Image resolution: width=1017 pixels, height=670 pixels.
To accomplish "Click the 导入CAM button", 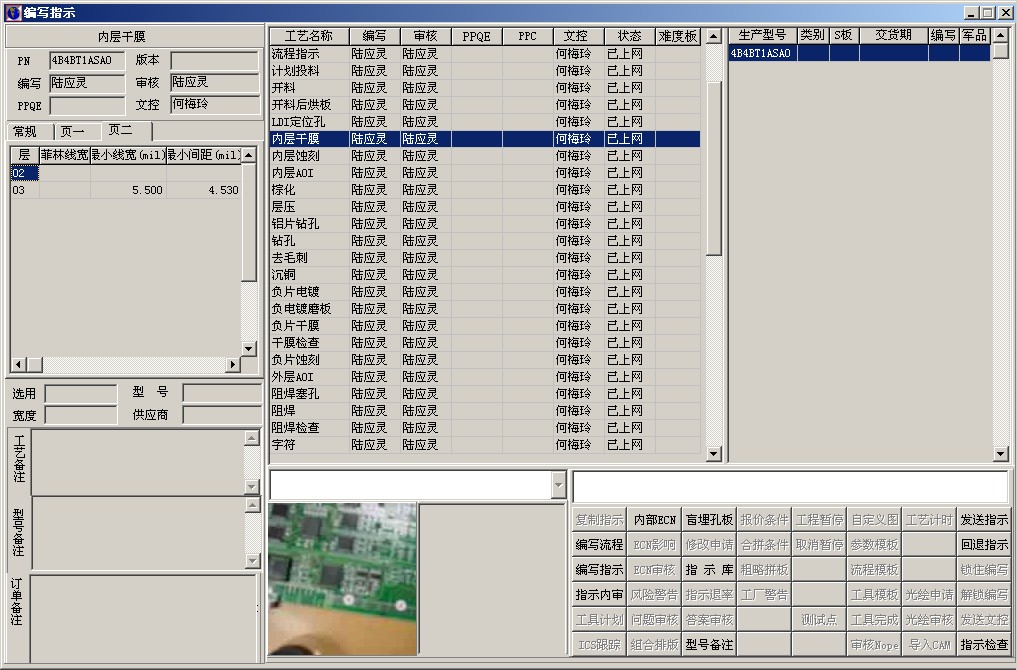I will (929, 645).
